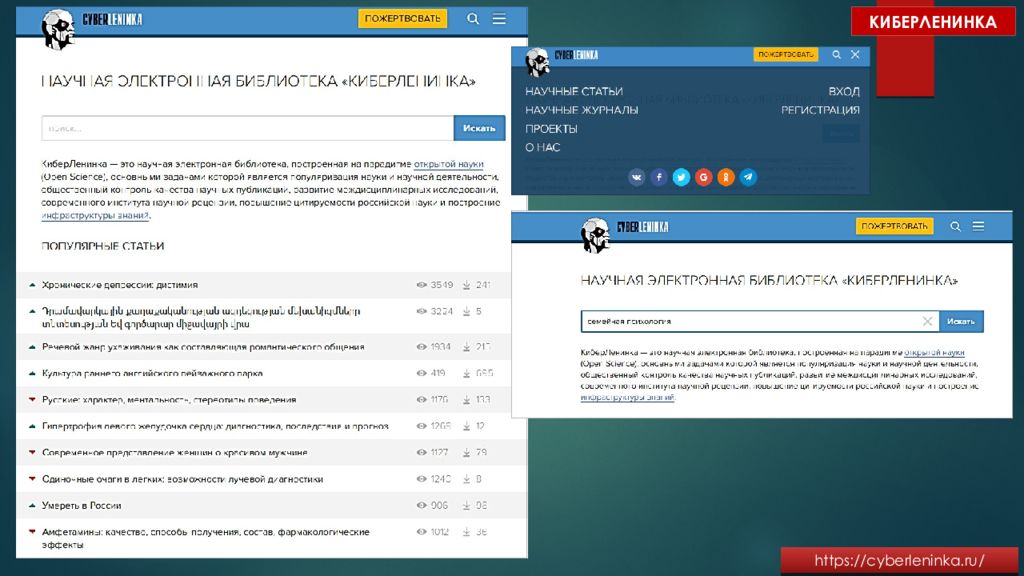Image resolution: width=1024 pixels, height=576 pixels.
Task: Click the magnifier icon in the expanded-menu window
Action: [836, 55]
